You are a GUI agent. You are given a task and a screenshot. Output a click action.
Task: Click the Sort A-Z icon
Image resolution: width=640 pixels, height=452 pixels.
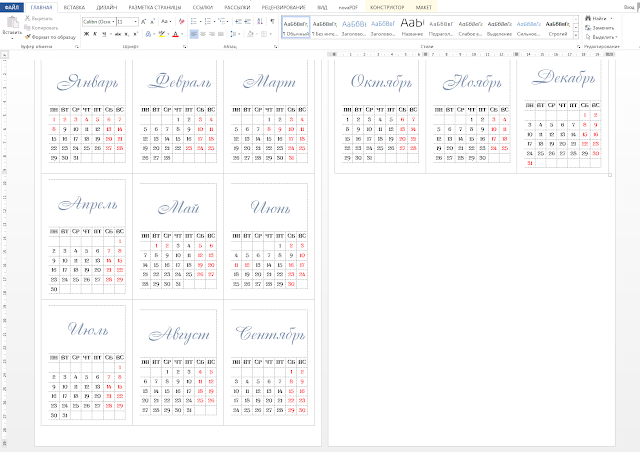coord(260,22)
